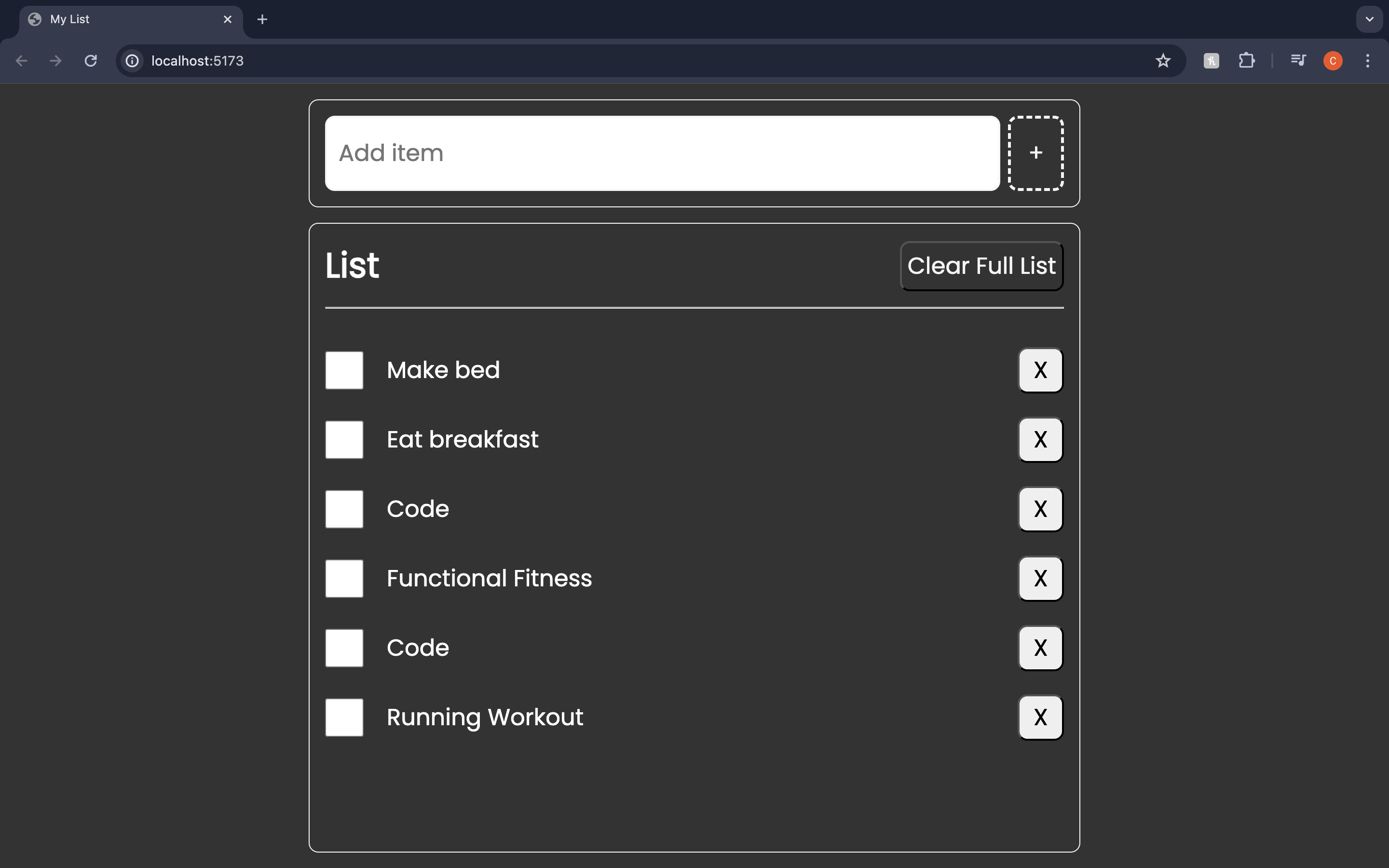Click the add item '+' icon
Image resolution: width=1389 pixels, height=868 pixels.
click(1036, 153)
